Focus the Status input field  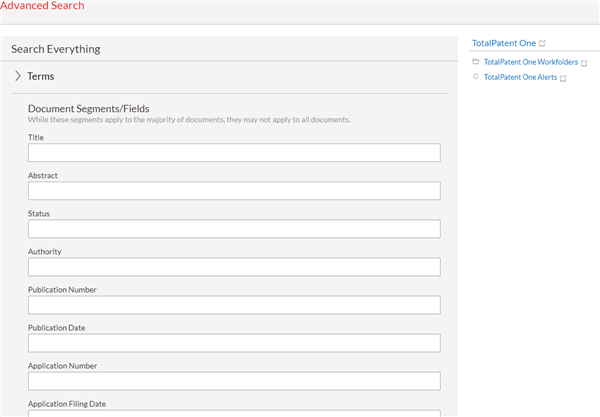[234, 229]
